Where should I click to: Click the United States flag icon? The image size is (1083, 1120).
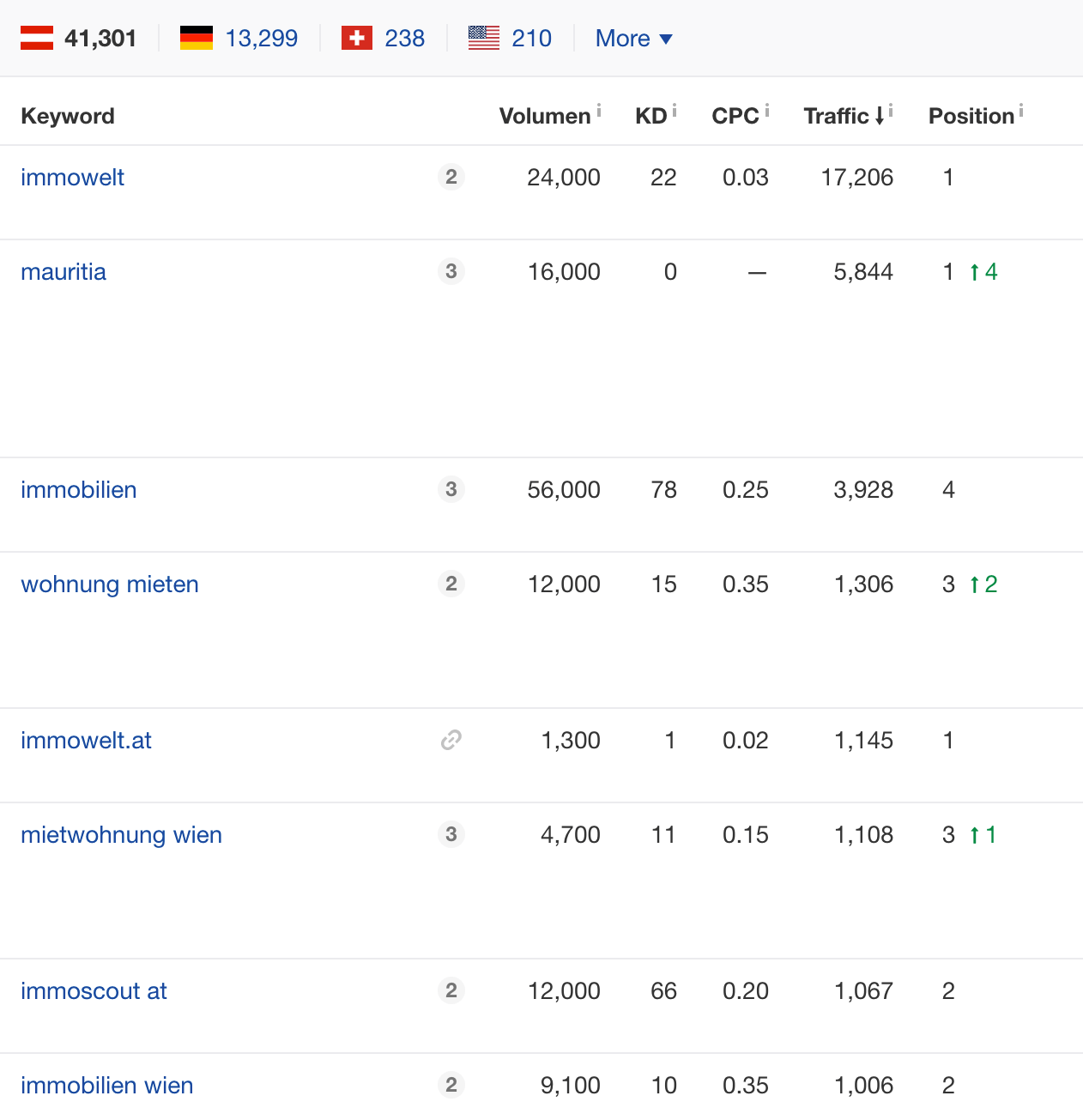[484, 38]
